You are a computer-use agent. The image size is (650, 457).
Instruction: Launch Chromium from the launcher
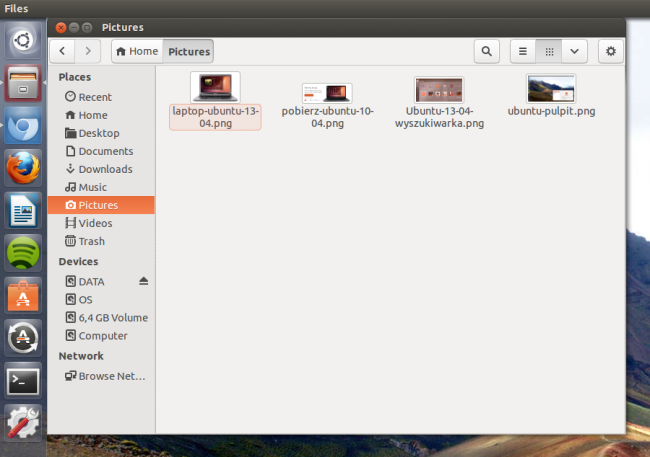23,126
